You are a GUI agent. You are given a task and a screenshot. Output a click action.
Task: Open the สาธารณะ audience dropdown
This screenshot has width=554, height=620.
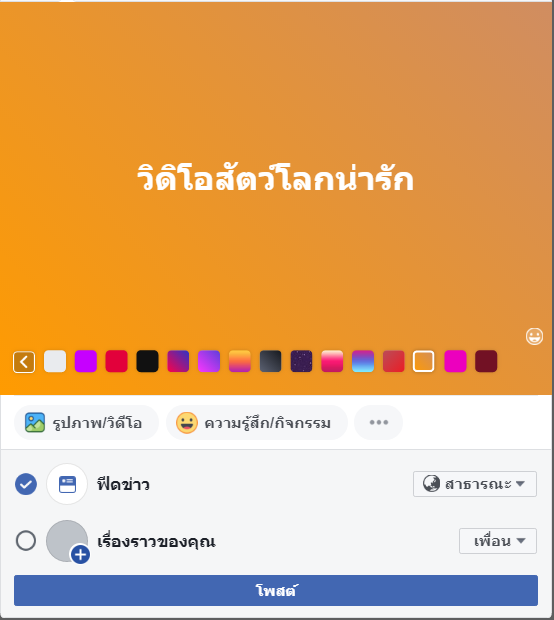tap(475, 484)
